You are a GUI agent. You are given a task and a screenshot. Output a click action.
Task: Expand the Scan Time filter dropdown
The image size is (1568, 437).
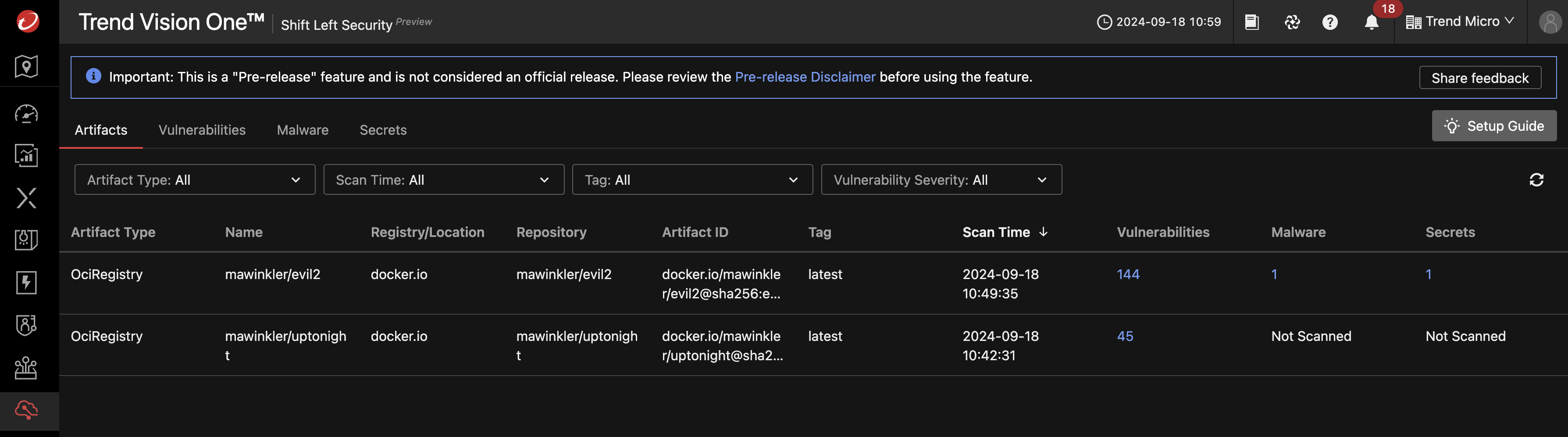(444, 180)
